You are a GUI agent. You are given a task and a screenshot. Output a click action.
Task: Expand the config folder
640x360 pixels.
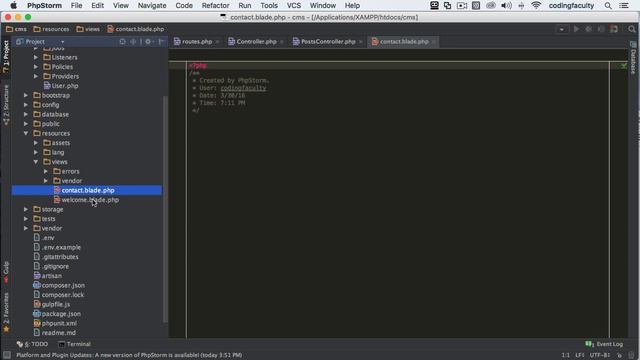(x=26, y=105)
